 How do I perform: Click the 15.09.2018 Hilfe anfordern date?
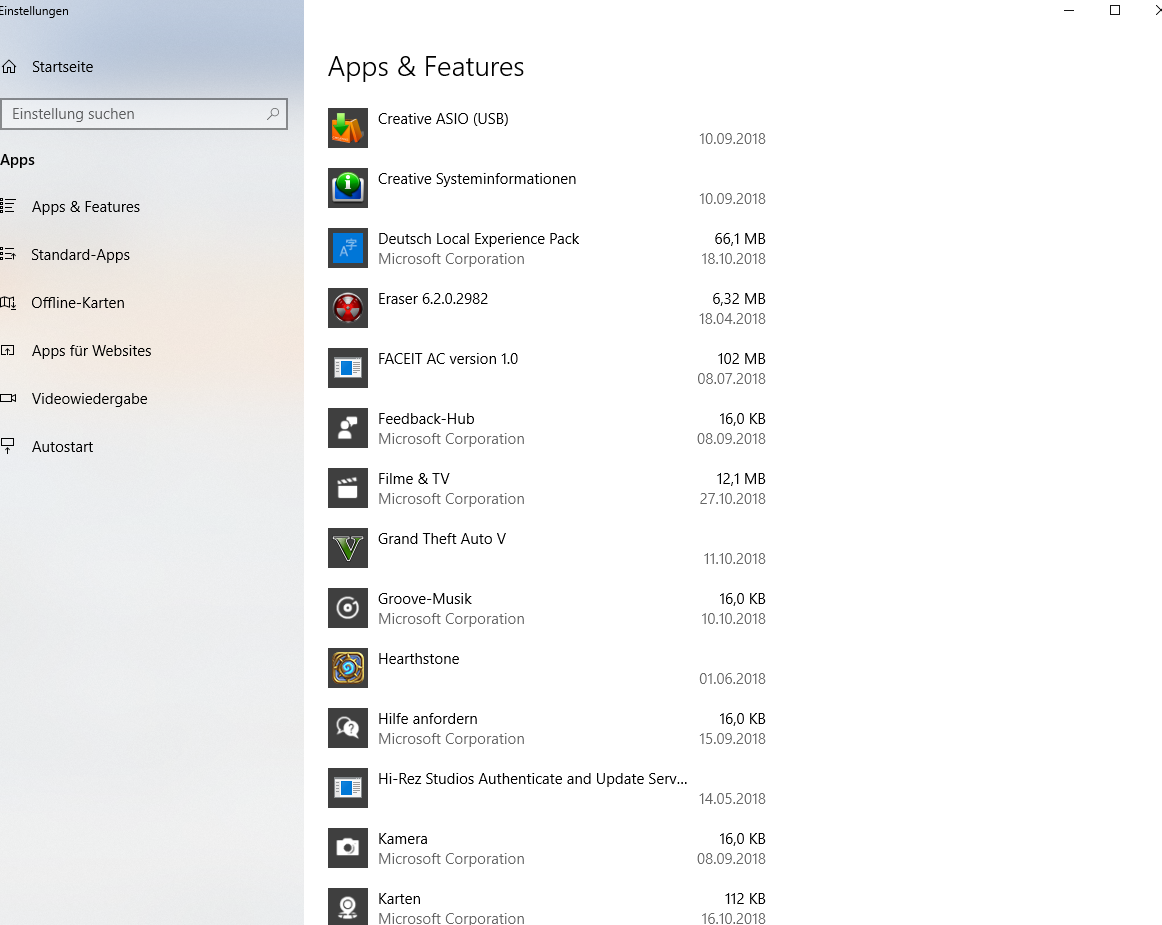click(x=732, y=739)
